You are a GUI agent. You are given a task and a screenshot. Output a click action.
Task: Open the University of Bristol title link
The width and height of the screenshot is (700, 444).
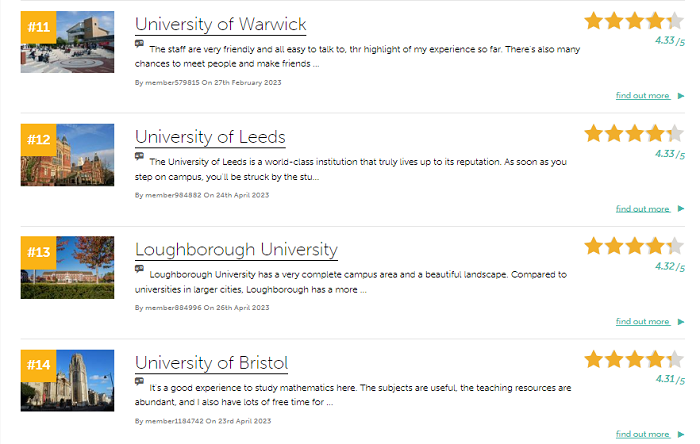coord(211,363)
